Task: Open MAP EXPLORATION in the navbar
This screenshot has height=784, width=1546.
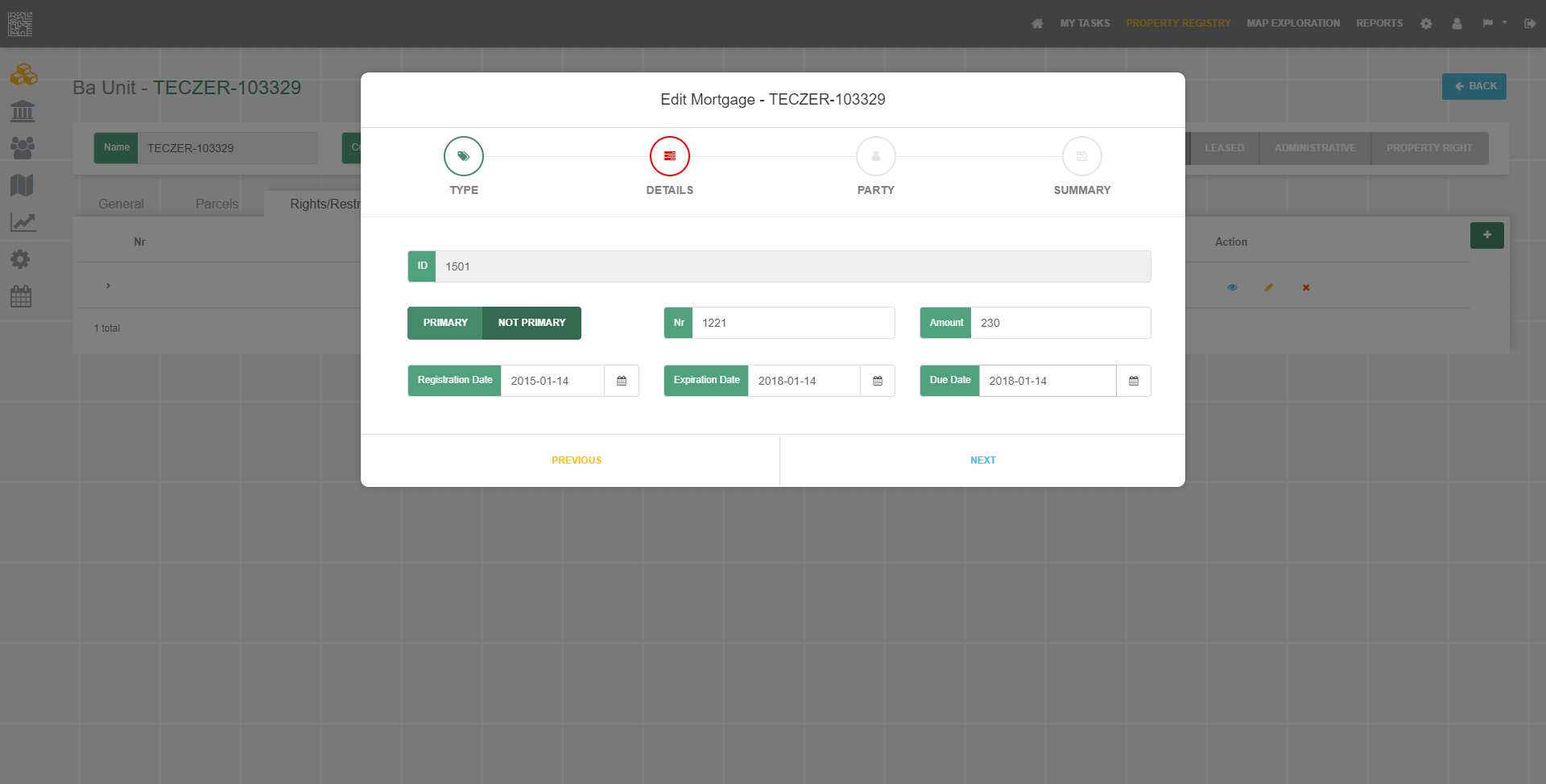Action: (1292, 23)
